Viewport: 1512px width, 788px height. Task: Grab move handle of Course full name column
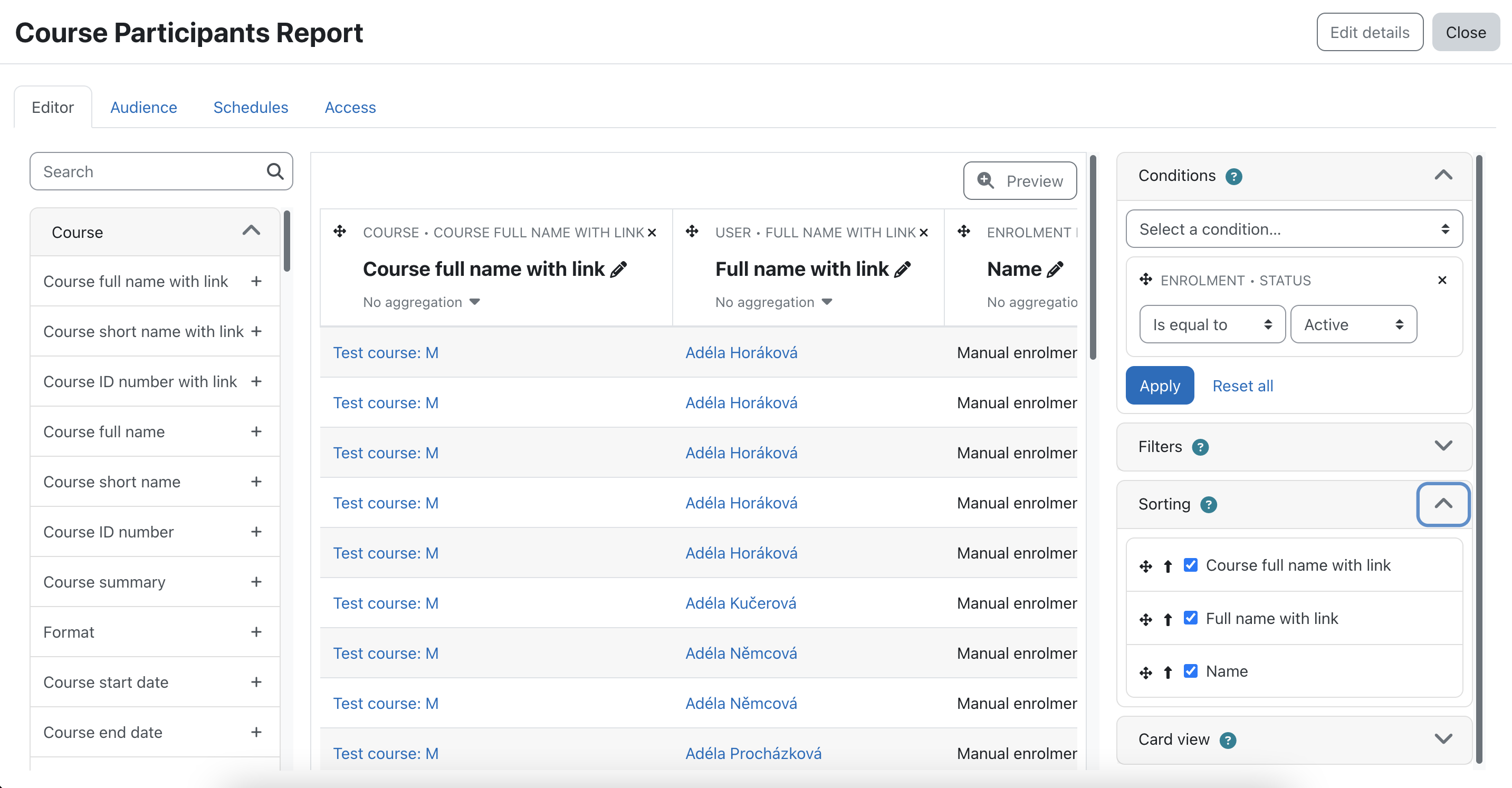point(340,231)
